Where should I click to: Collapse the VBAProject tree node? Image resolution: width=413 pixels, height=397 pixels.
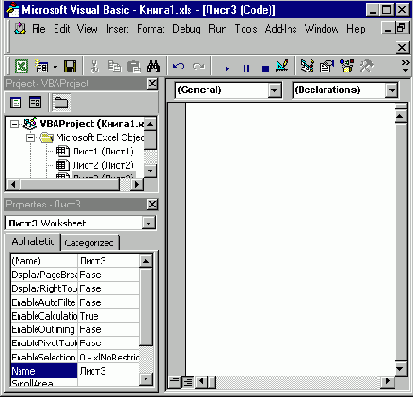pyautogui.click(x=14, y=124)
